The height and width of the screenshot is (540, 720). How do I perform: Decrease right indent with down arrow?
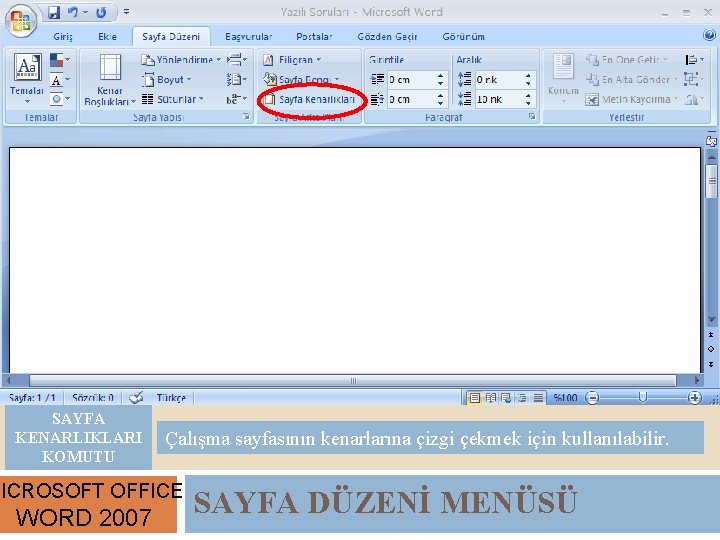pyautogui.click(x=440, y=104)
